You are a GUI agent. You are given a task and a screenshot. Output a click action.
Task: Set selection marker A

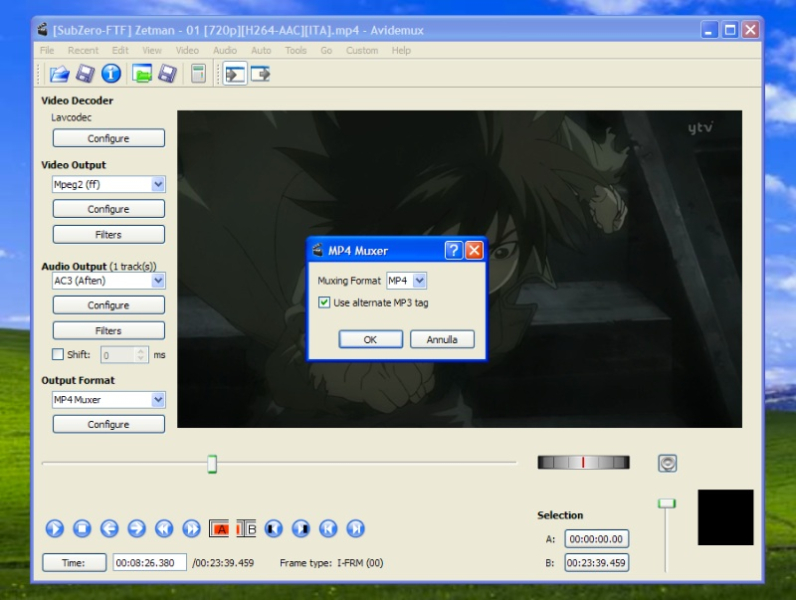220,529
